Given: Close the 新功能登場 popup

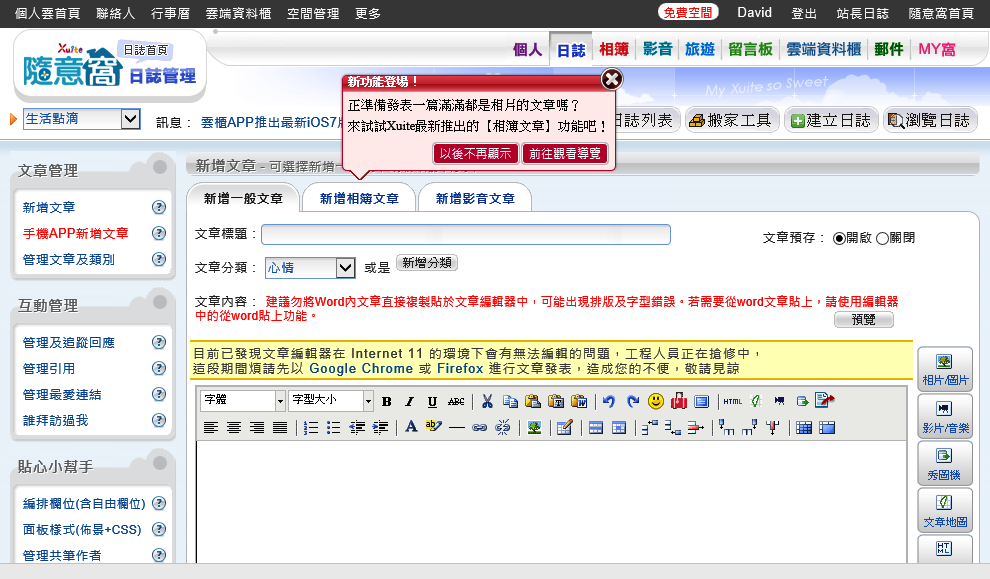Looking at the screenshot, I should point(611,79).
